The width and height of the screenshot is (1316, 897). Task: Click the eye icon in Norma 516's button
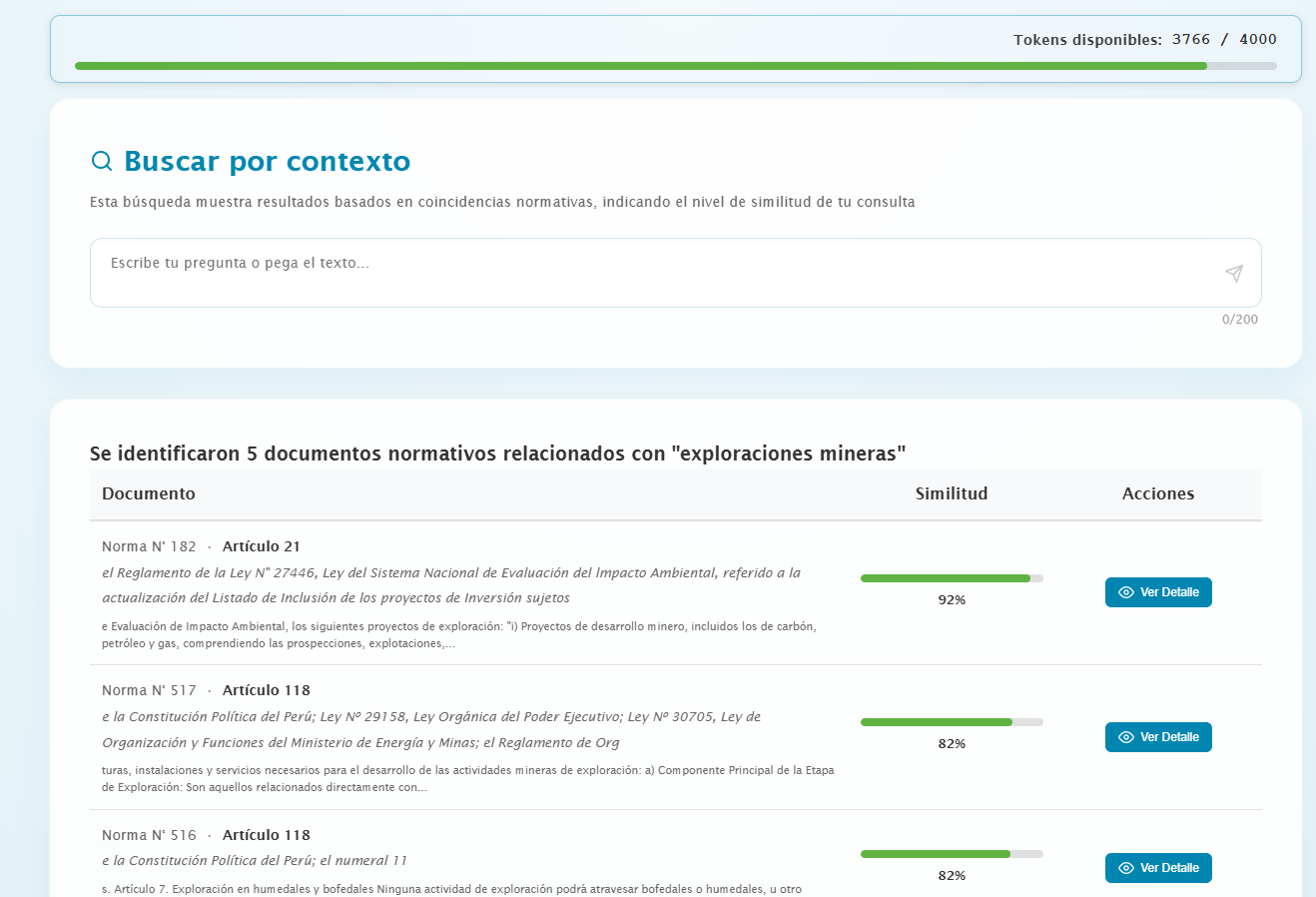(x=1126, y=868)
